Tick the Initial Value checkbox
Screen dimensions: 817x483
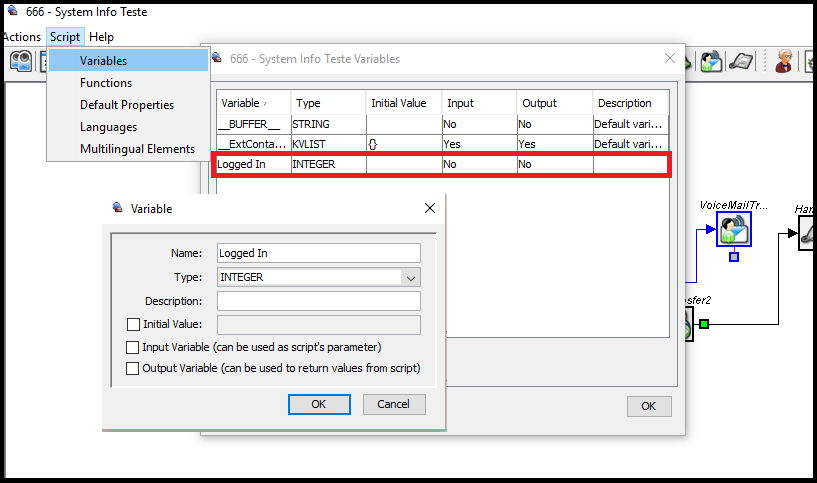pos(133,325)
